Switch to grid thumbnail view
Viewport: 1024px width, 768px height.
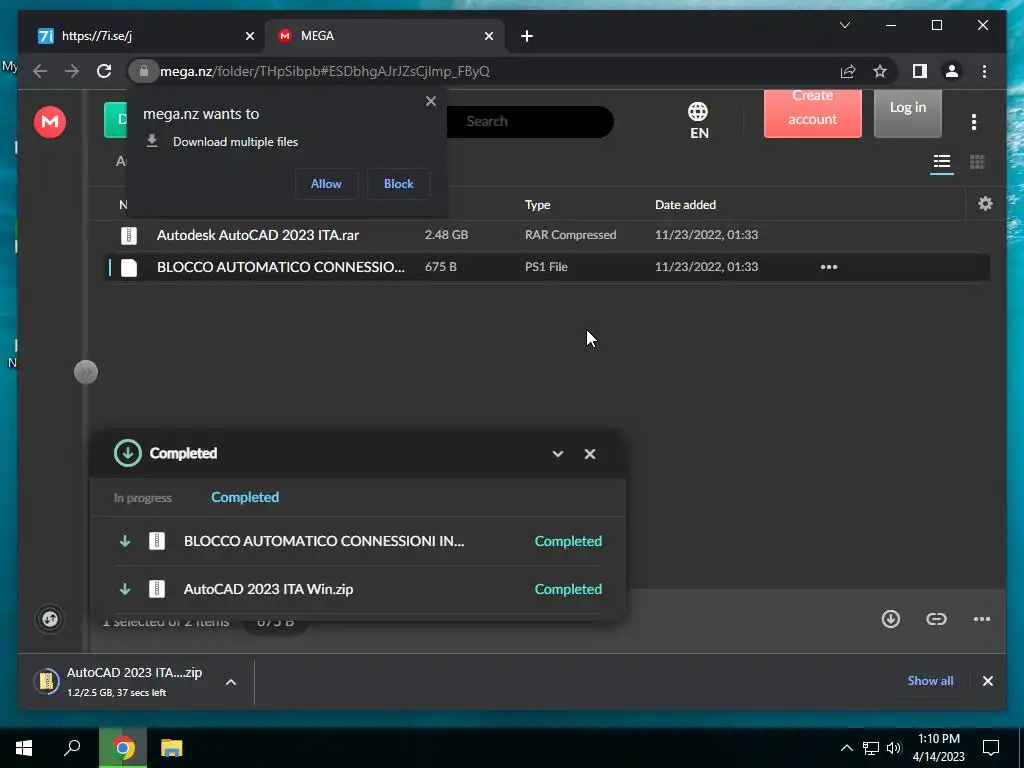pyautogui.click(x=977, y=161)
